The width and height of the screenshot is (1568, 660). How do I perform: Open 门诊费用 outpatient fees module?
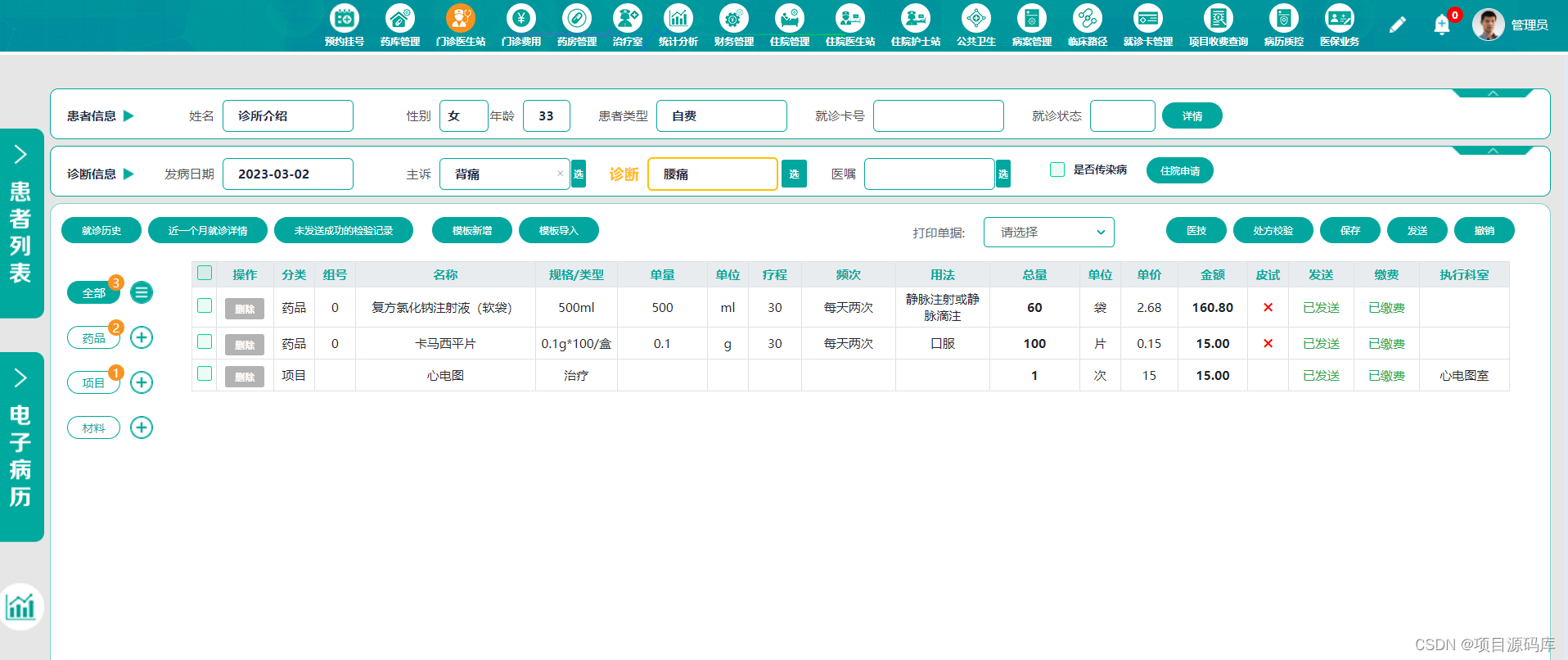(x=521, y=25)
